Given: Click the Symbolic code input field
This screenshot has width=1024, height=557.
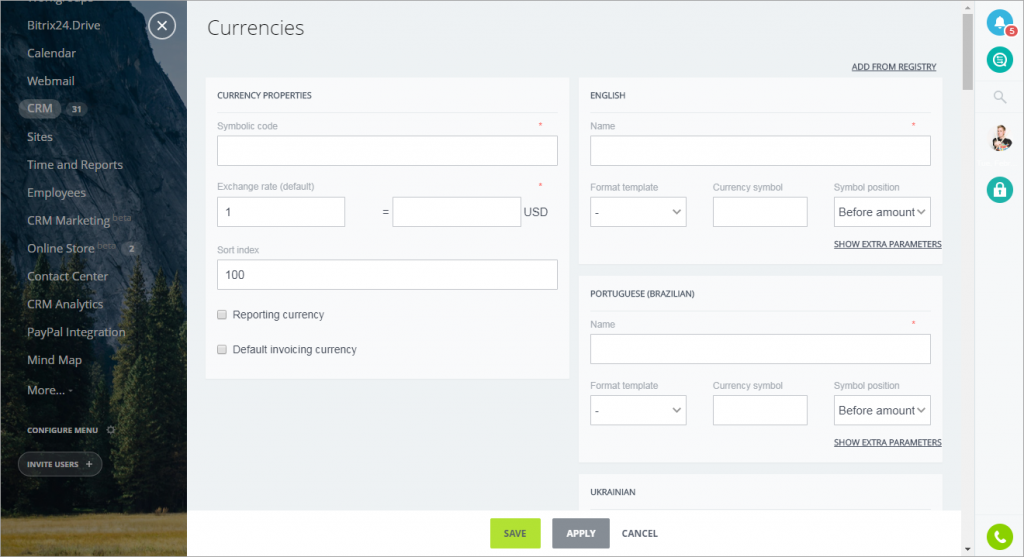Looking at the screenshot, I should [x=387, y=151].
